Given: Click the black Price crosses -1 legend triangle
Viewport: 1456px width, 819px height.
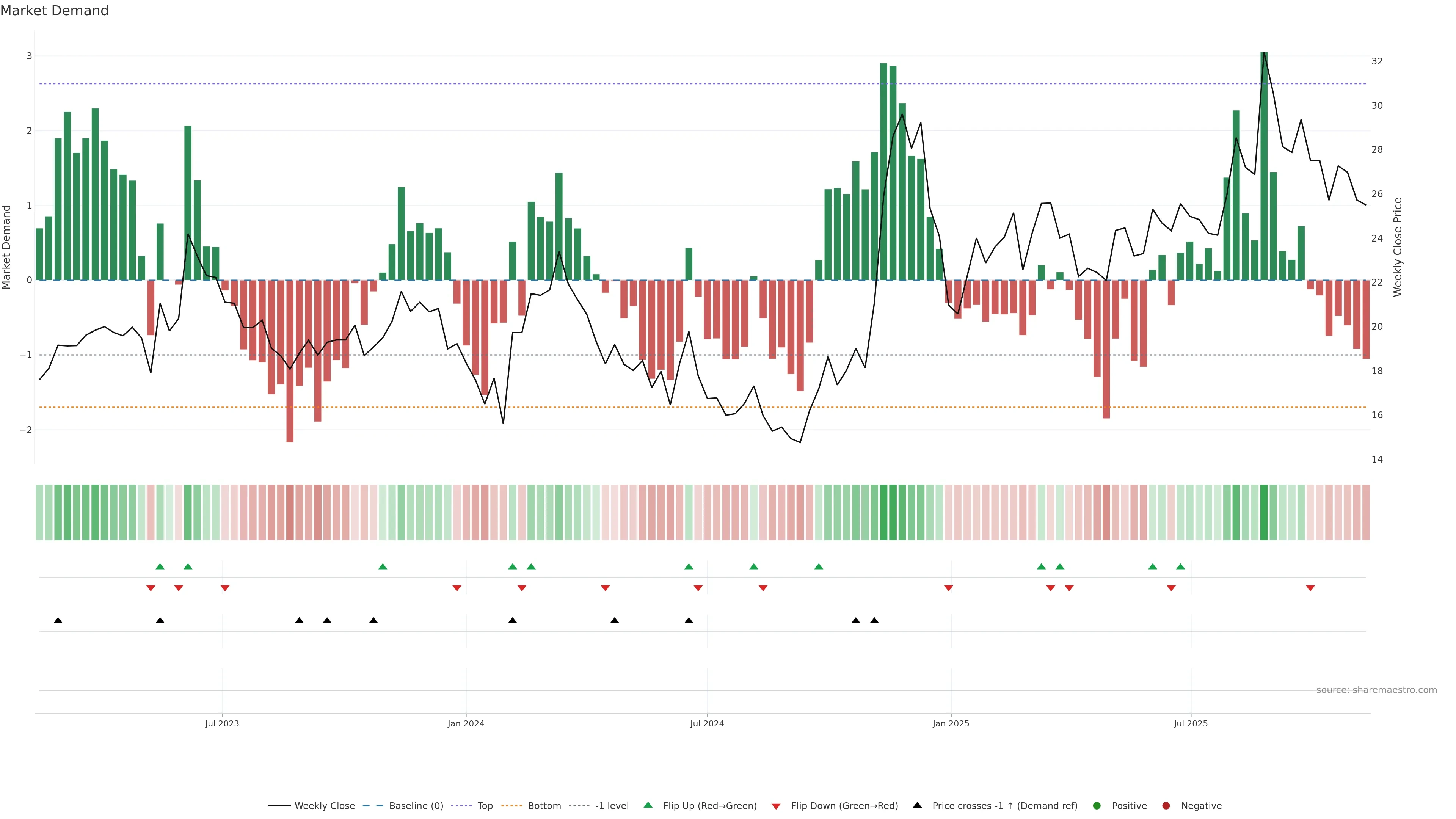Looking at the screenshot, I should click(x=917, y=805).
